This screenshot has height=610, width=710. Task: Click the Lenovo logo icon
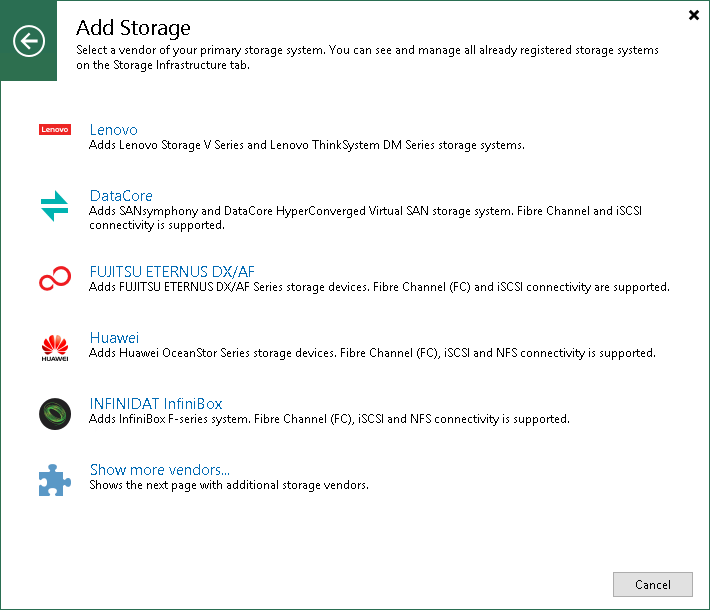click(x=54, y=130)
